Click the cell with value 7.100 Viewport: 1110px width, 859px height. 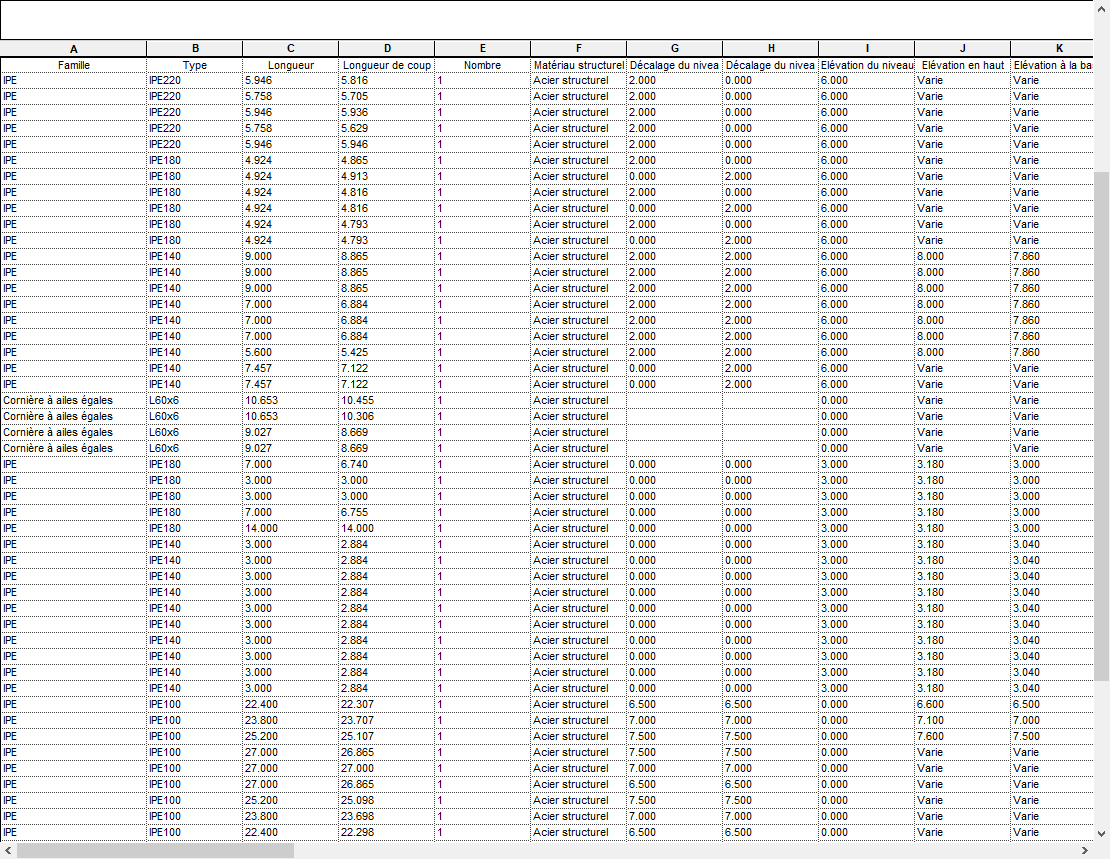coord(962,720)
